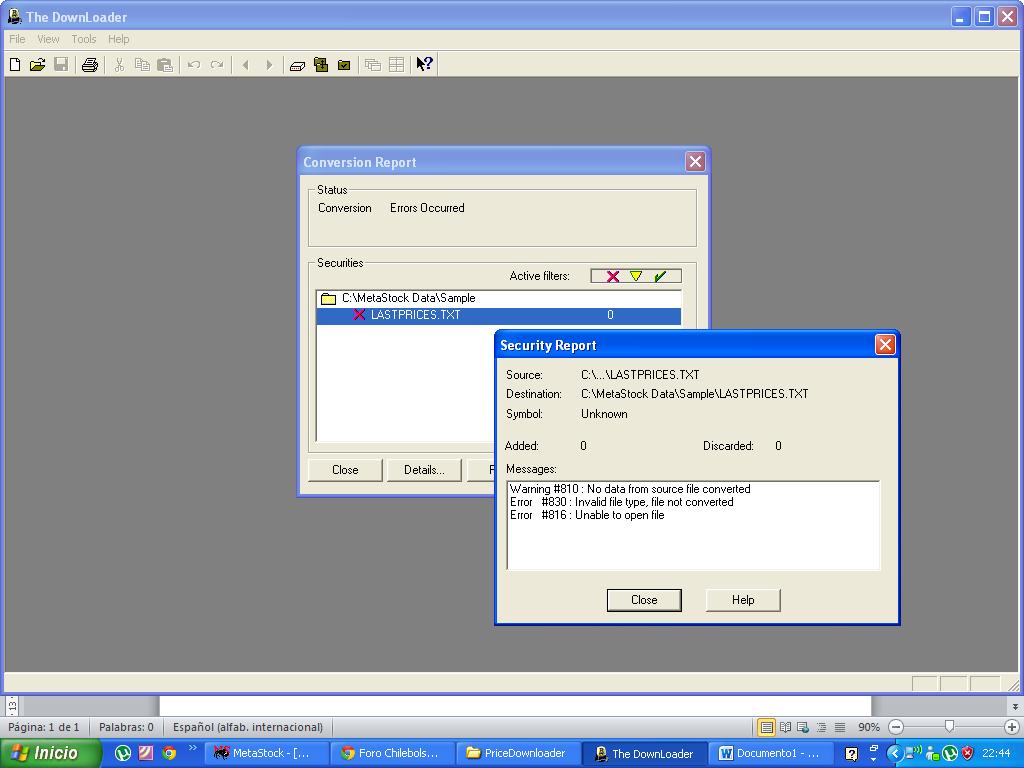
Task: Switch to MetaStock taskbar button
Action: tap(266, 753)
